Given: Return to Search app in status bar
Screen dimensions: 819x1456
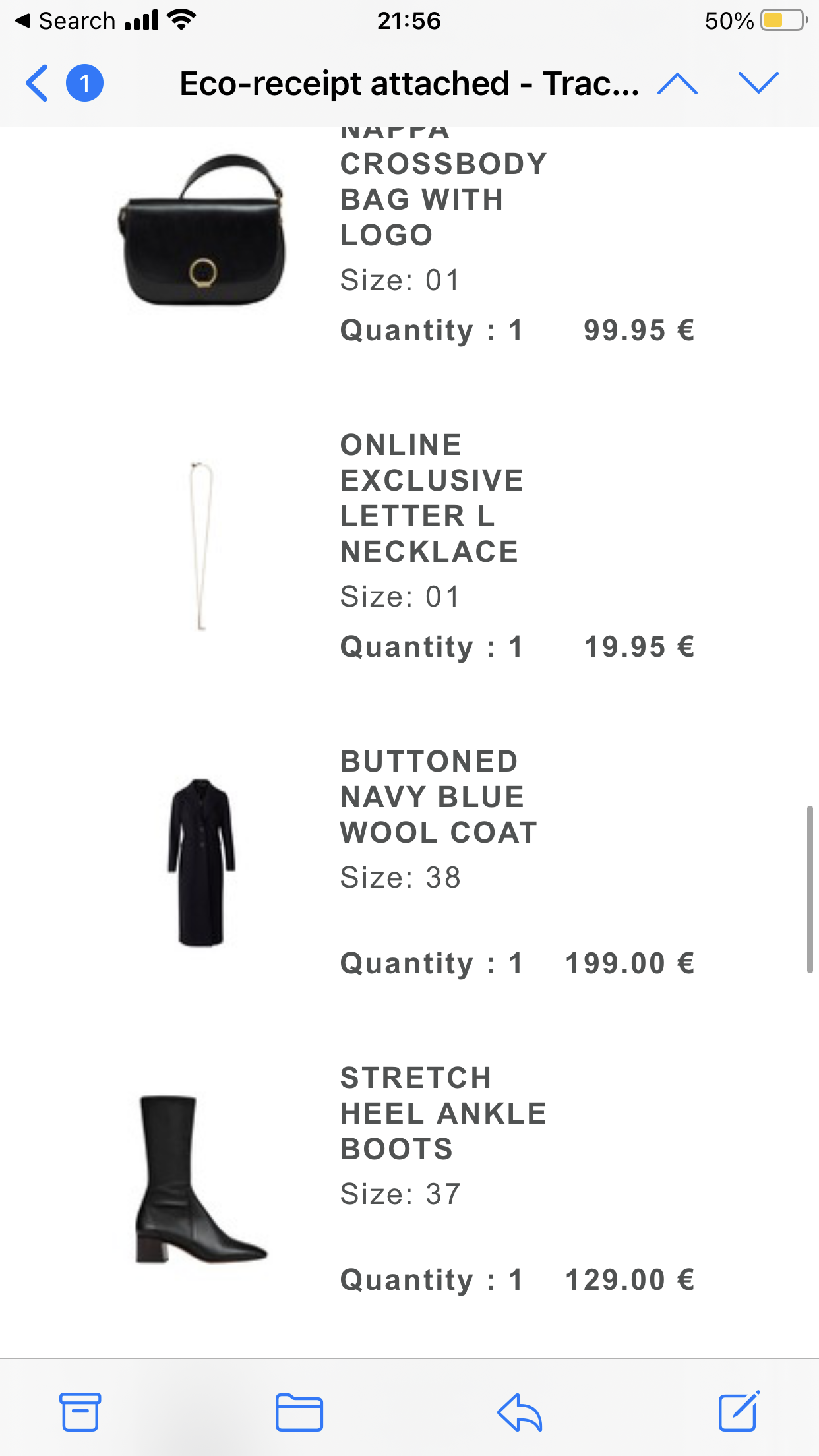Looking at the screenshot, I should 66,21.
